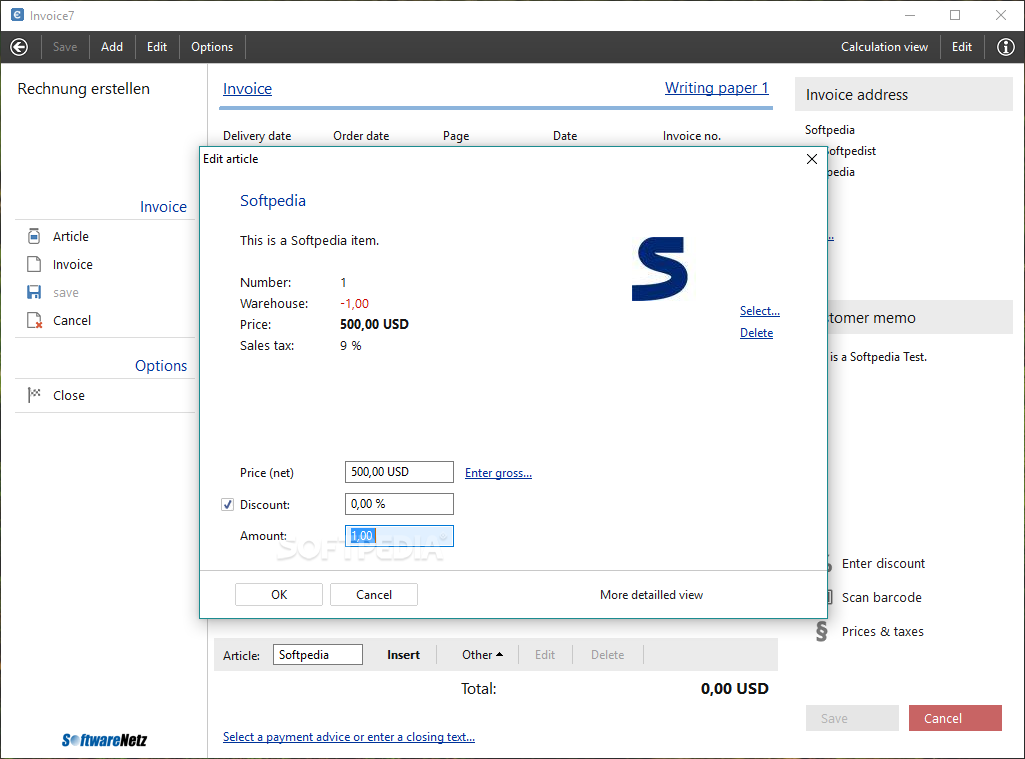Click the grayed Delete button in article bar
This screenshot has height=759, width=1025.
point(607,654)
